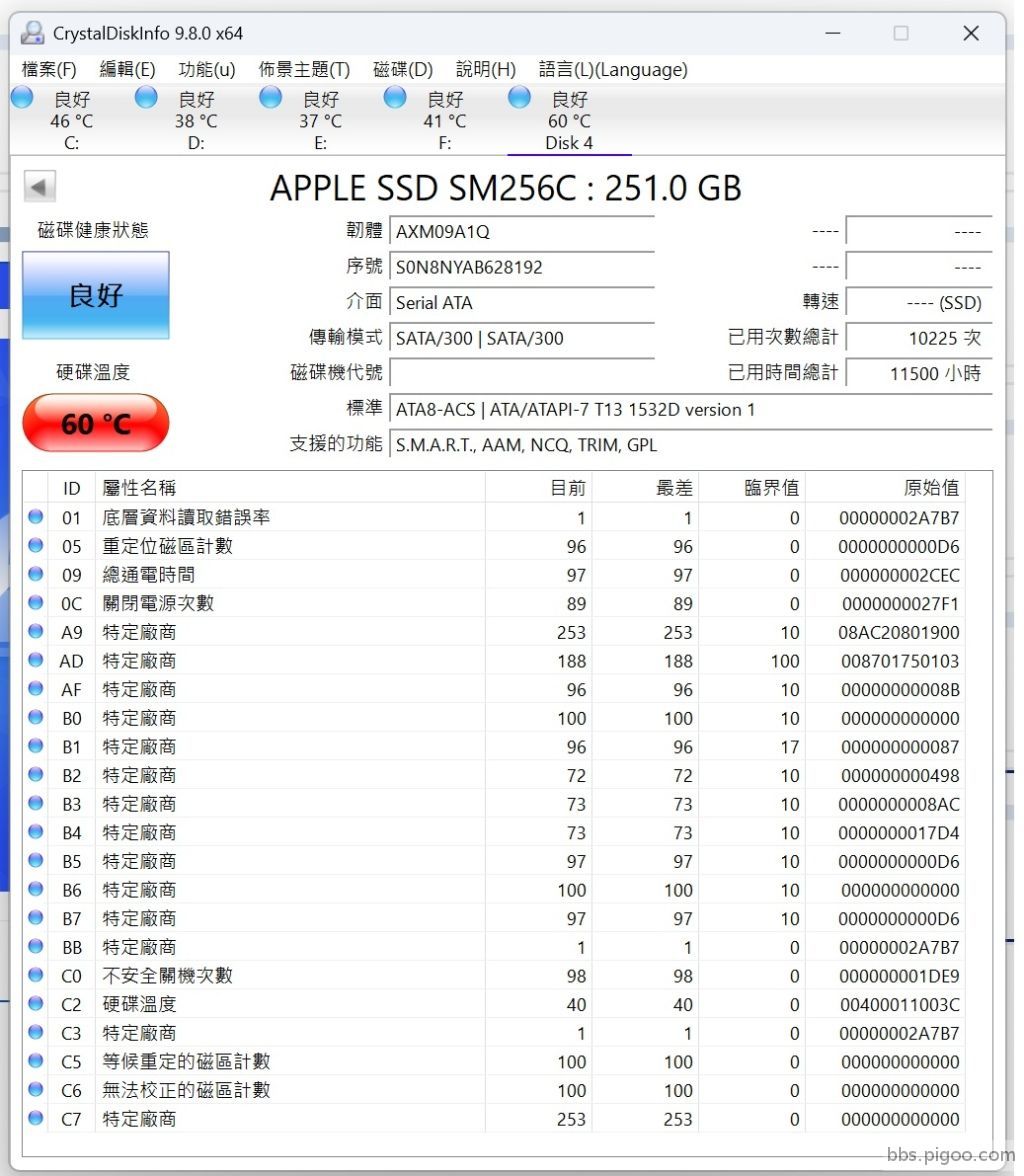
Task: Select Disk 4 status orb at 60 °C
Action: click(520, 98)
